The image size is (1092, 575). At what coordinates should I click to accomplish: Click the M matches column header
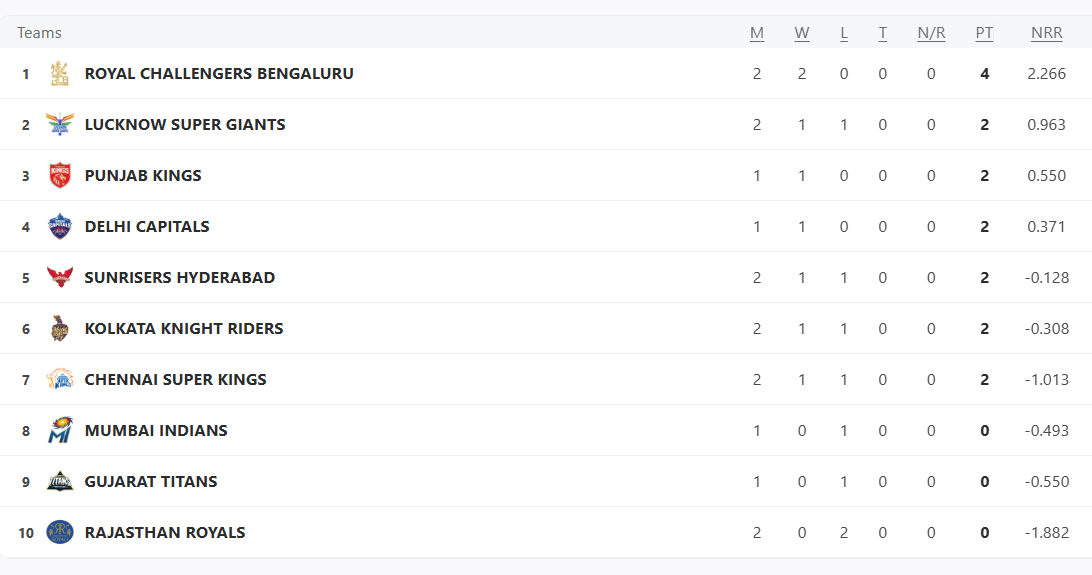757,33
